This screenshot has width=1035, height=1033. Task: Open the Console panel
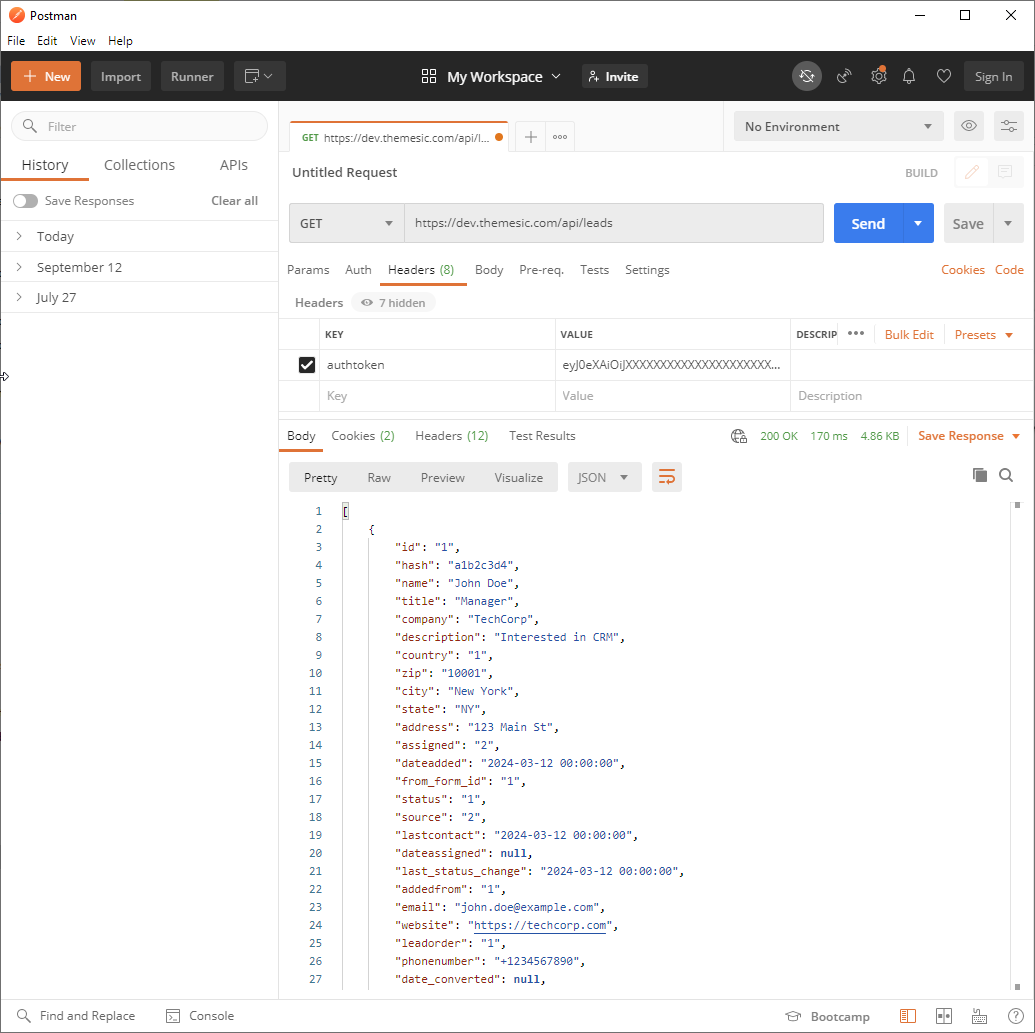pyautogui.click(x=200, y=1016)
